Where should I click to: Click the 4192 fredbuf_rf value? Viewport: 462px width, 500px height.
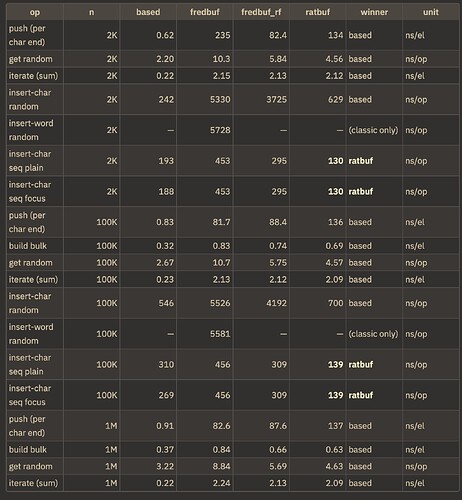click(276, 303)
